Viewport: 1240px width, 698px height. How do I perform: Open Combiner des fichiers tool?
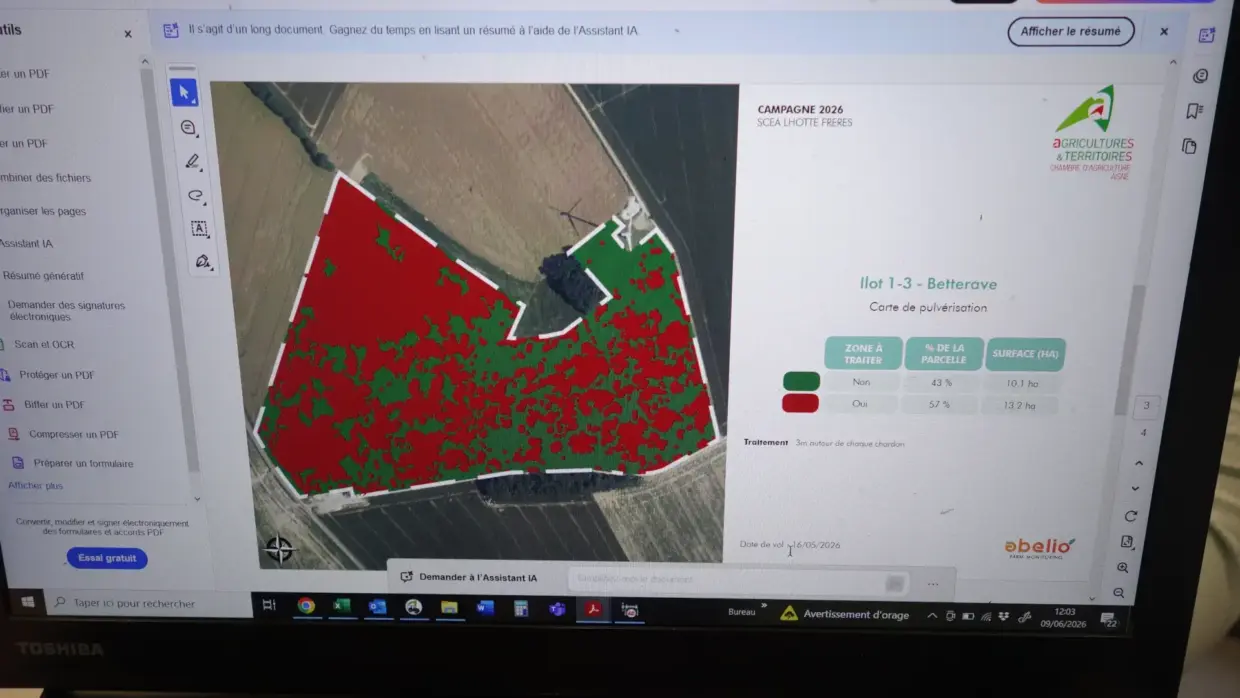[x=45, y=178]
